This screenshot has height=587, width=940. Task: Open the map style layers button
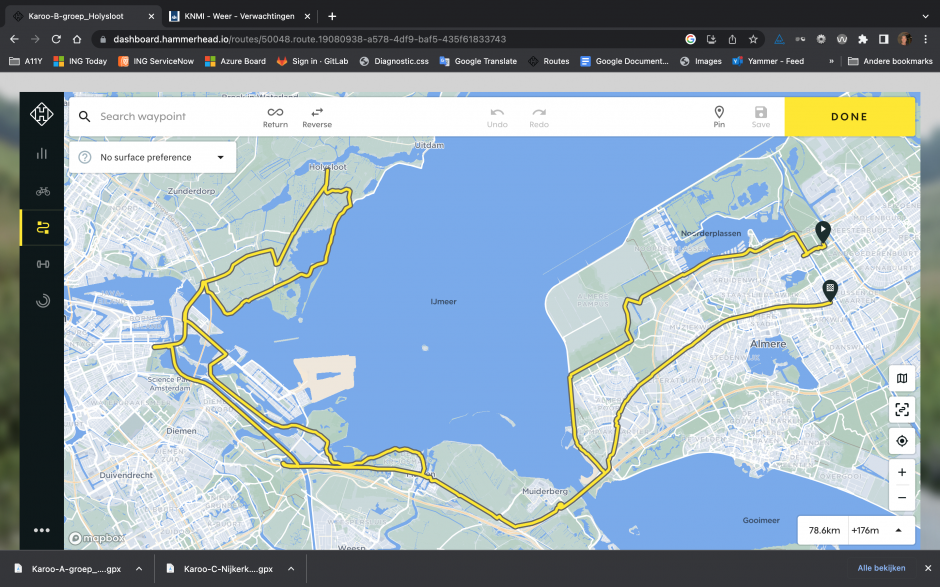click(x=902, y=378)
